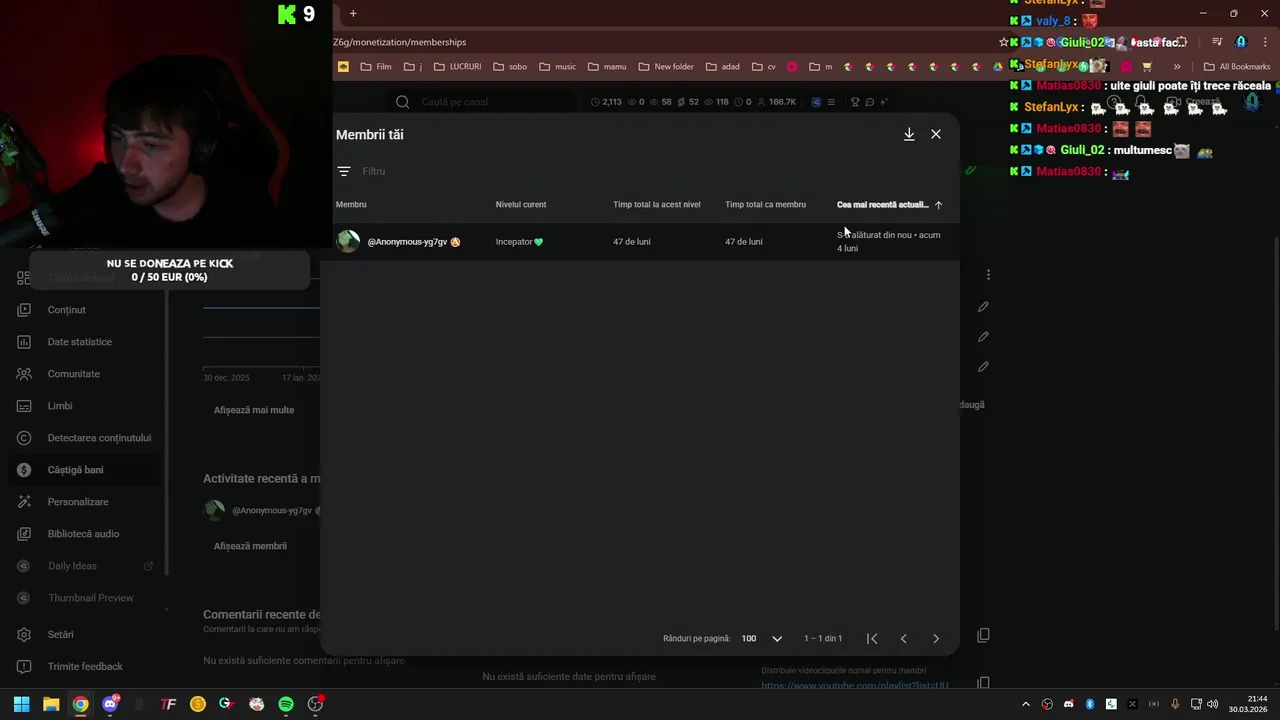
Task: Click the Bibliotecă audio icon
Action: pyautogui.click(x=24, y=534)
